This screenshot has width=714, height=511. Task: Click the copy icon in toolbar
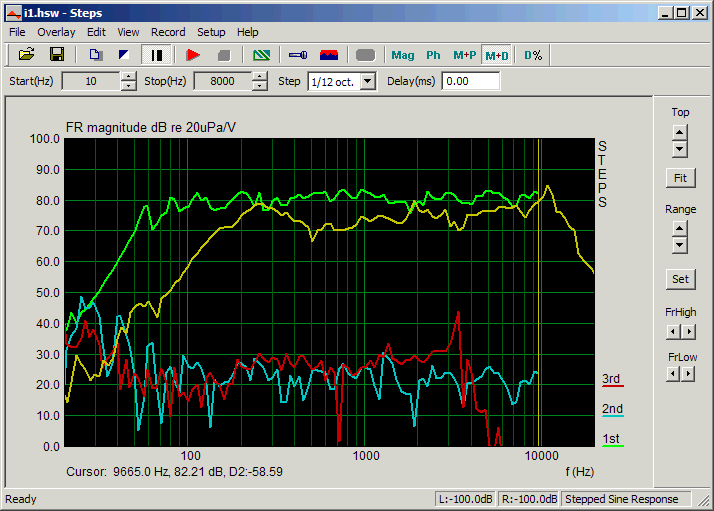tap(95, 55)
